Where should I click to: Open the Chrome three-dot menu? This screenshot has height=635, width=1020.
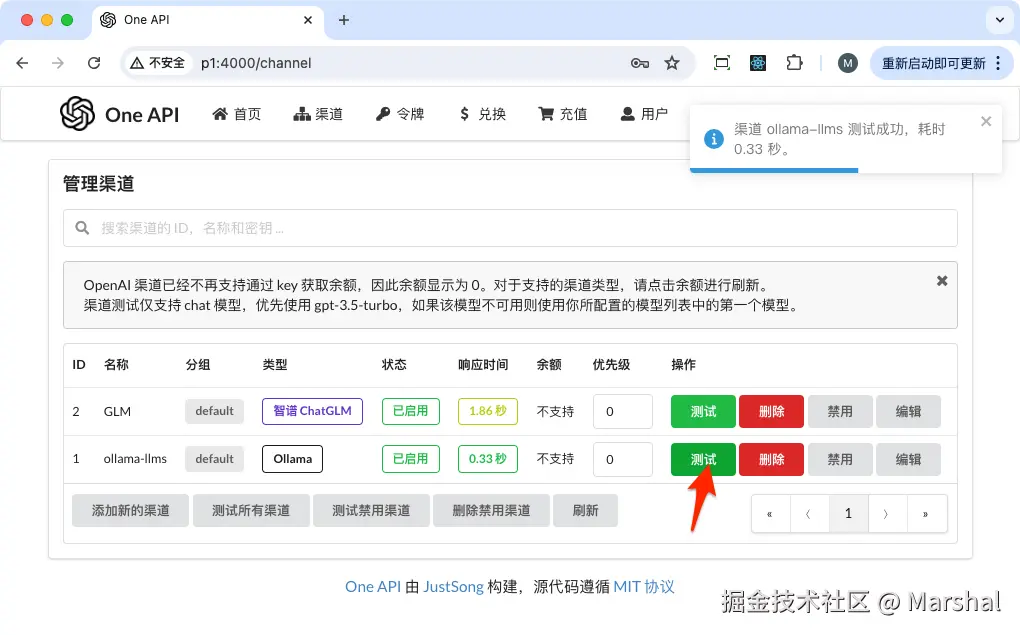point(999,63)
